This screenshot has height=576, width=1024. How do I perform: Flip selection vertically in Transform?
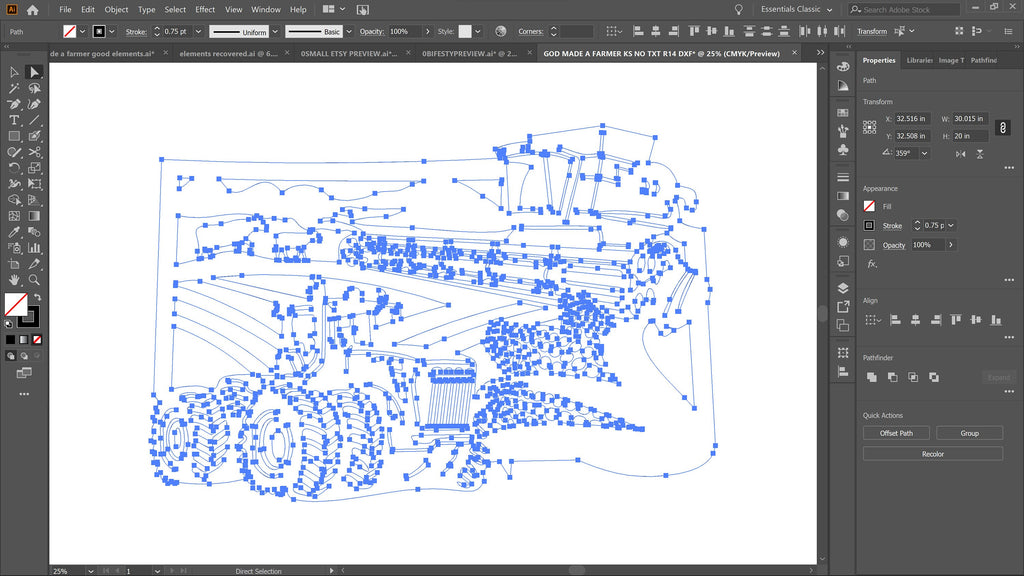(x=980, y=153)
